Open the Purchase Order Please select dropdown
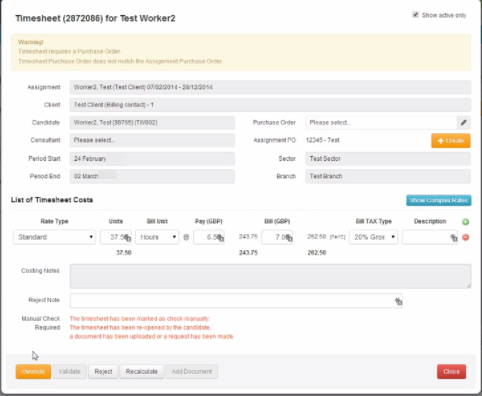The width and height of the screenshot is (482, 396). (x=381, y=123)
